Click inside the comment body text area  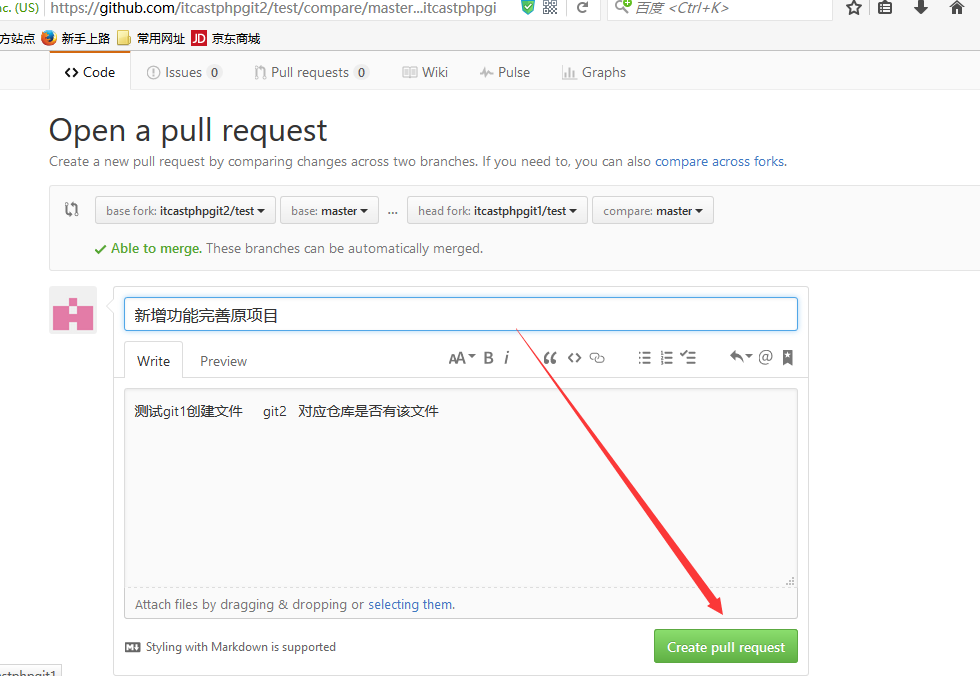pos(461,487)
